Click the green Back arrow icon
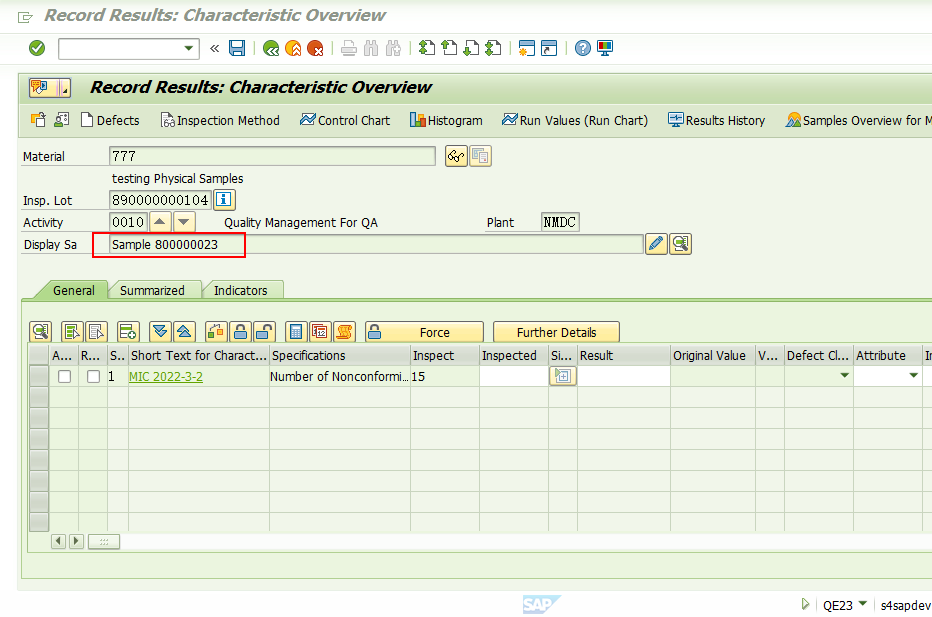Viewport: 932px width, 617px height. pos(271,48)
